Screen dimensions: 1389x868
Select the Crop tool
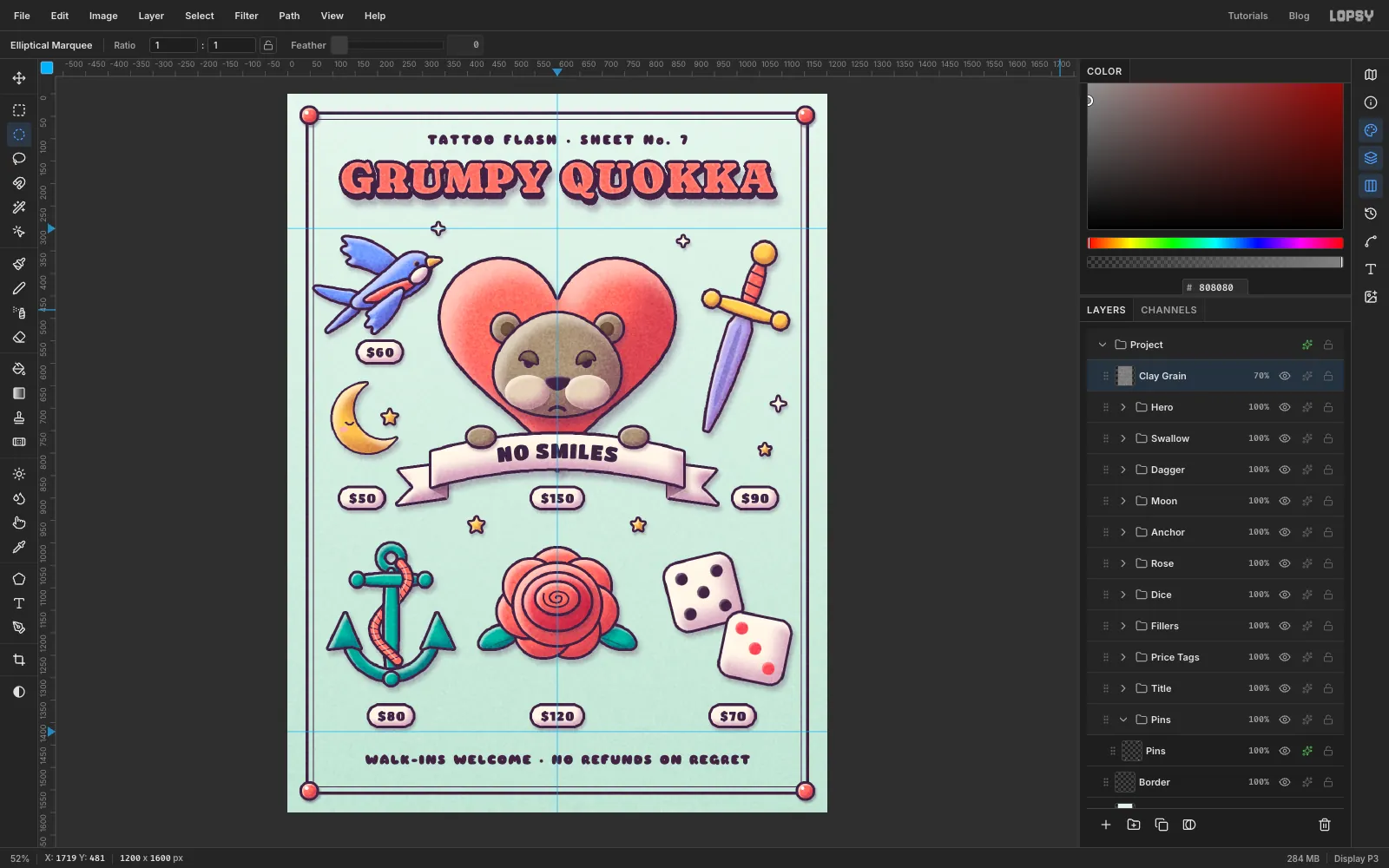coord(19,660)
